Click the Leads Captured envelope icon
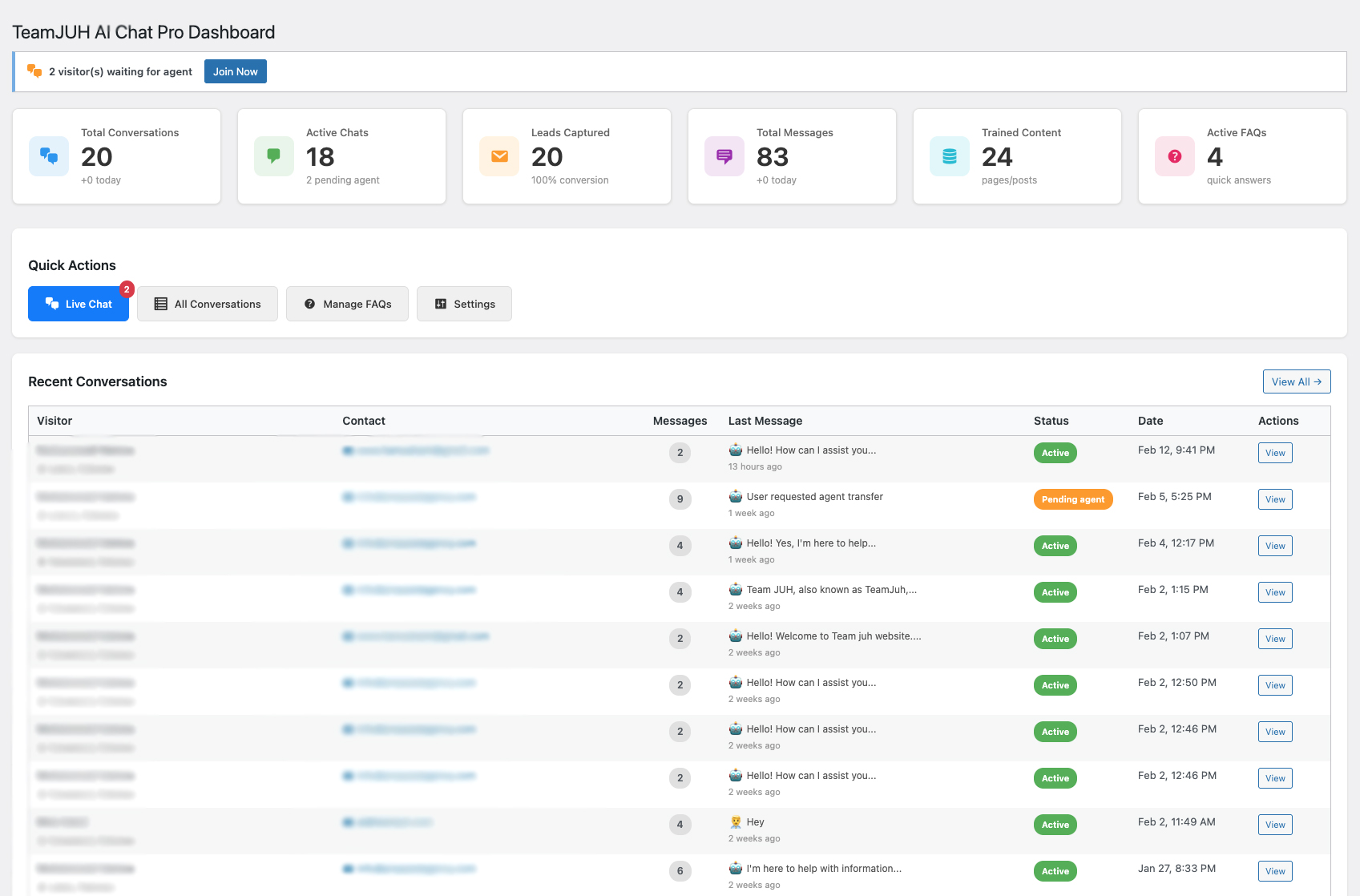 (x=498, y=156)
